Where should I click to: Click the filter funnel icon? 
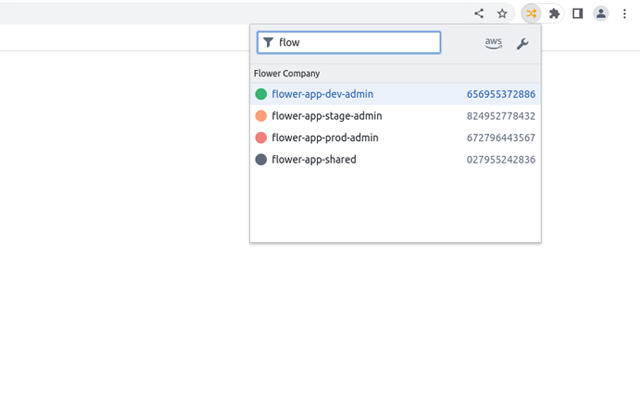click(268, 42)
